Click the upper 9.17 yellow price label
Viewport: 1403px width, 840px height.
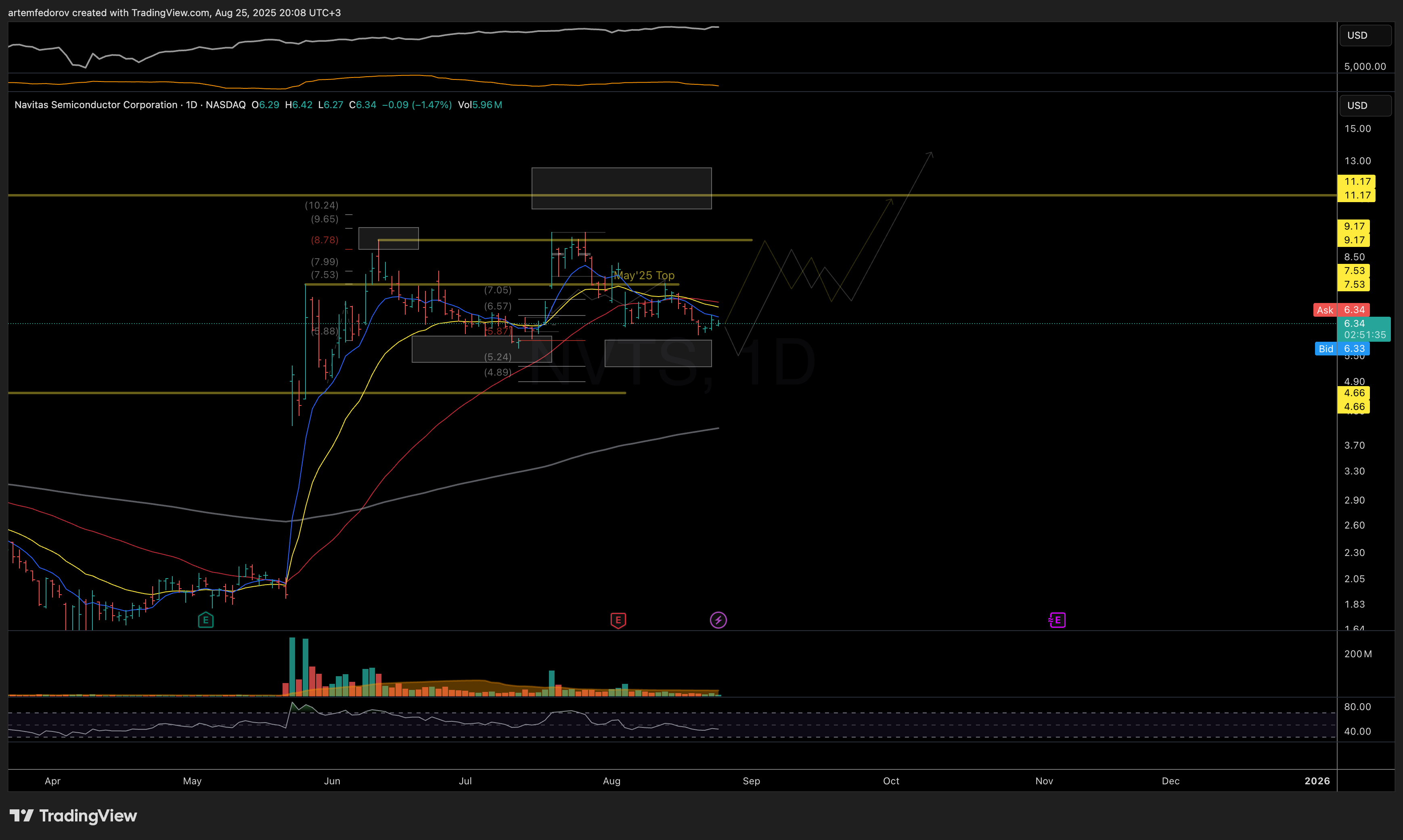click(x=1354, y=226)
